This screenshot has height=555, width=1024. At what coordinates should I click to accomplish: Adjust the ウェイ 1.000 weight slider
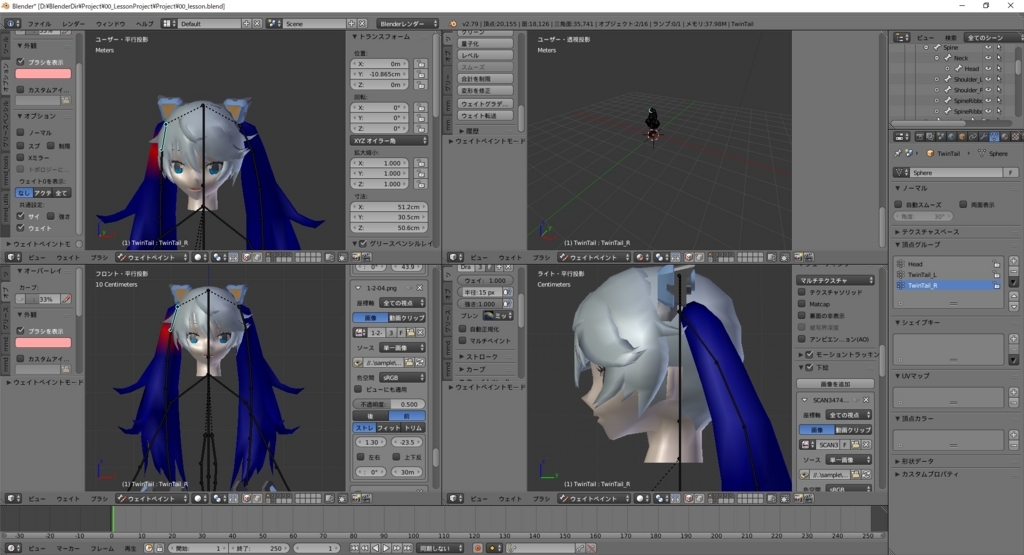click(x=485, y=280)
